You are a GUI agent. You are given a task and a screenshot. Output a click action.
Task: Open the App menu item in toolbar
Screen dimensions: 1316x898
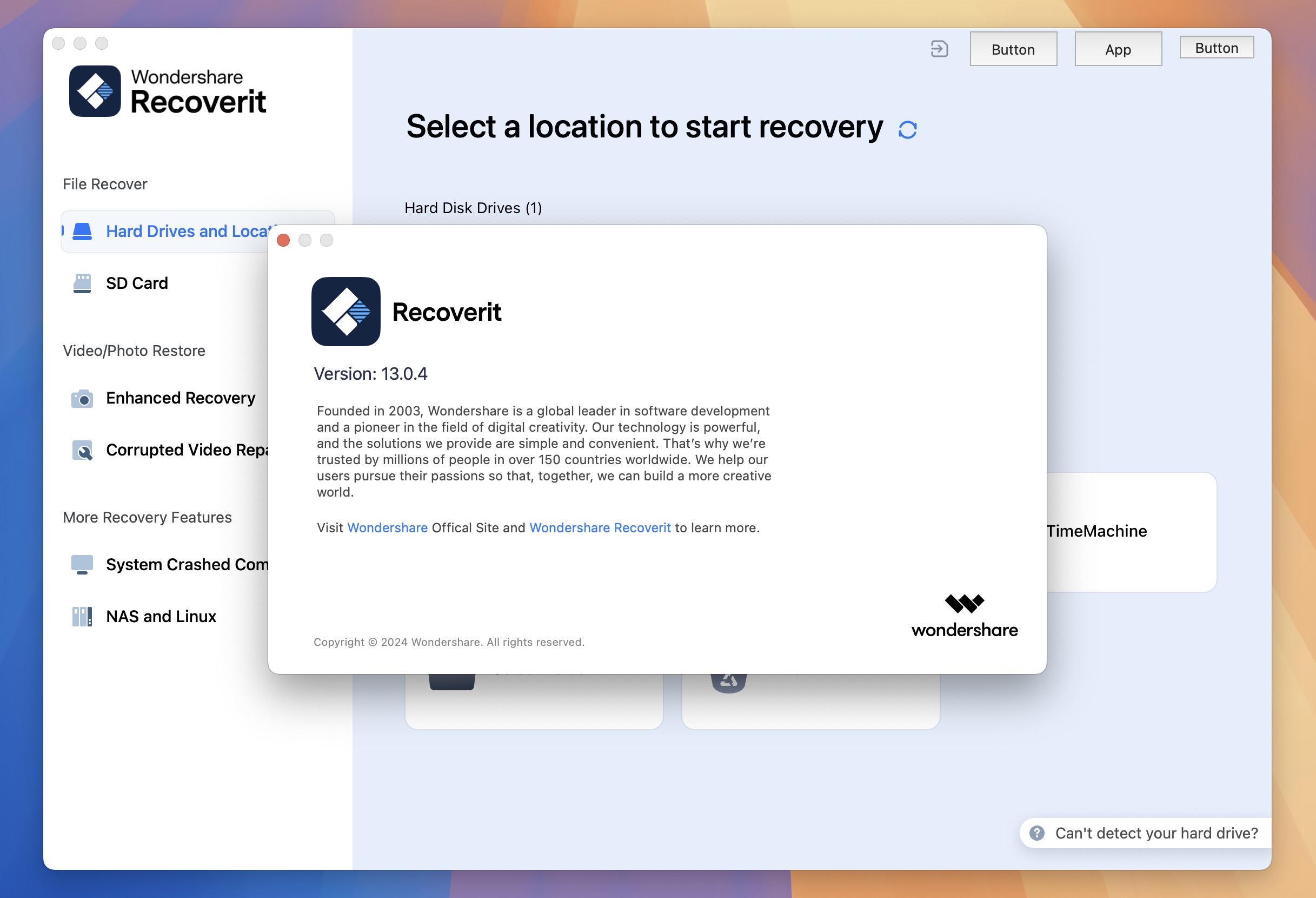pos(1117,49)
